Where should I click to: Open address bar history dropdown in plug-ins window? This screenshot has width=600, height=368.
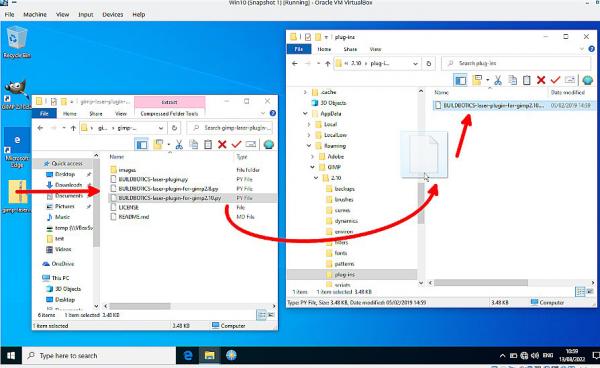[x=415, y=64]
